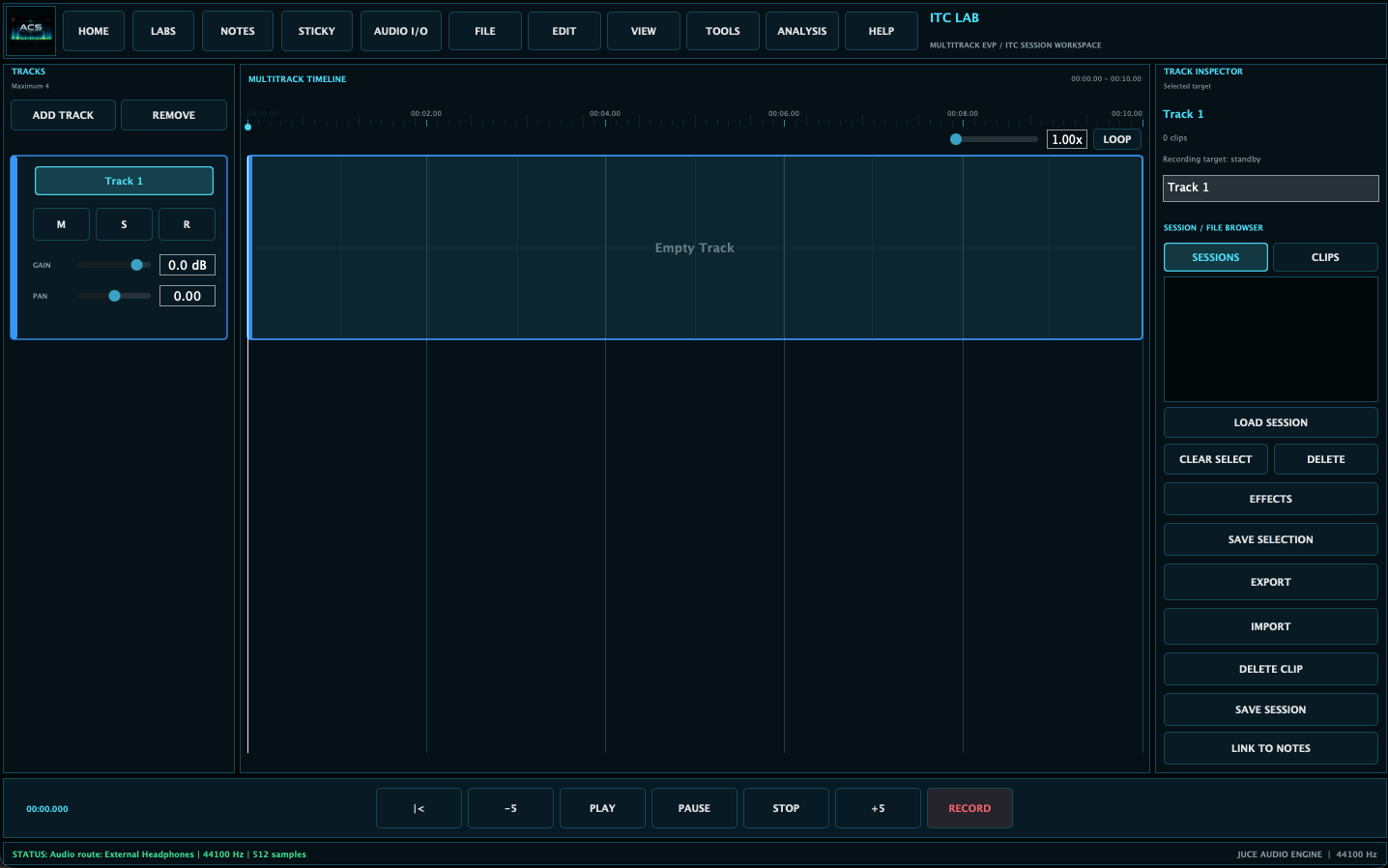This screenshot has width=1388, height=868.
Task: Select the Track 1 header button
Action: (124, 181)
